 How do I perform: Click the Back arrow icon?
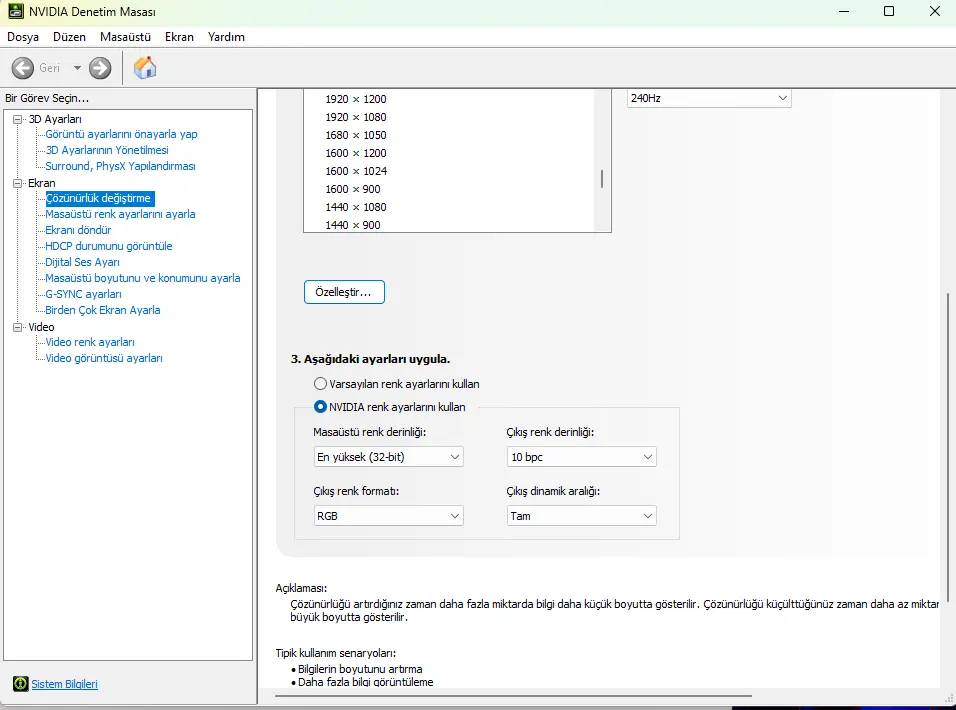(23, 68)
